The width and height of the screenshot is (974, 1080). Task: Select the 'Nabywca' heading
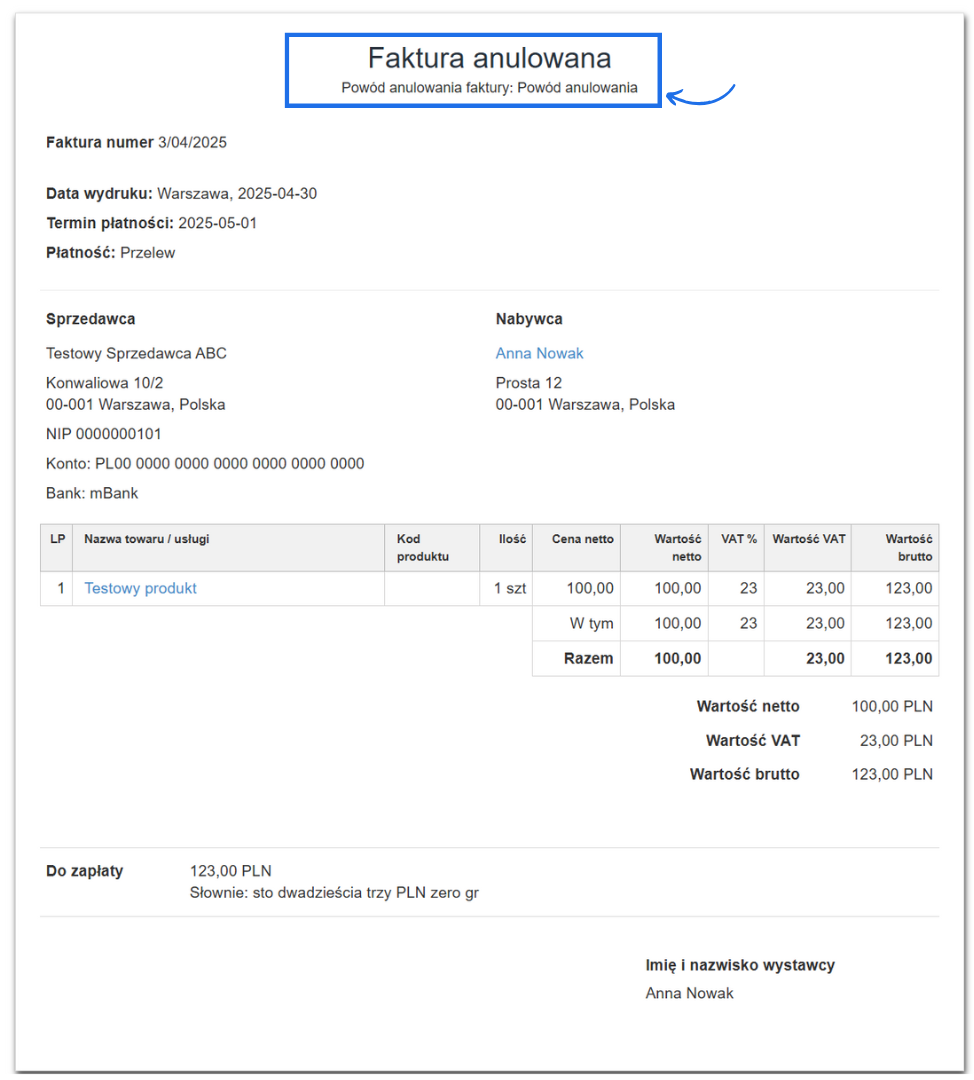(529, 319)
